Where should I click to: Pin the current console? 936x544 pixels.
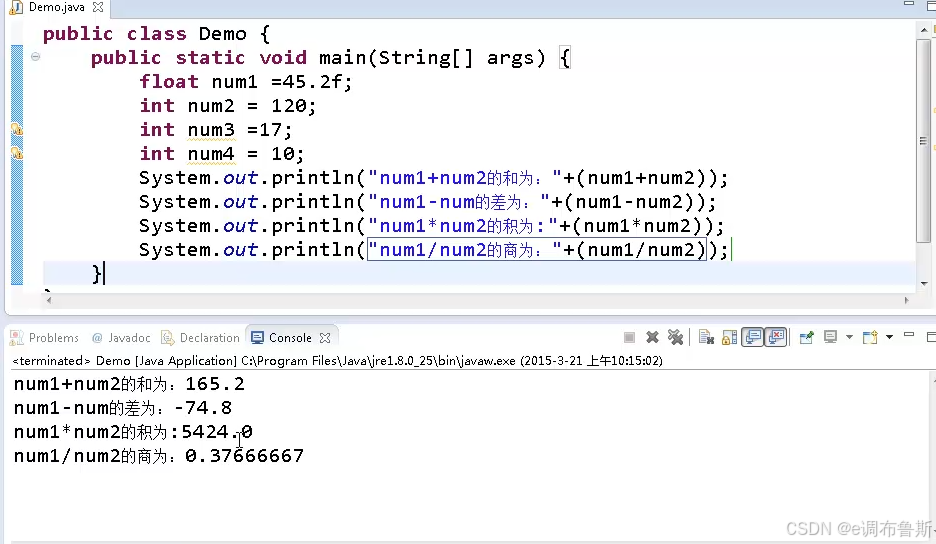(806, 338)
